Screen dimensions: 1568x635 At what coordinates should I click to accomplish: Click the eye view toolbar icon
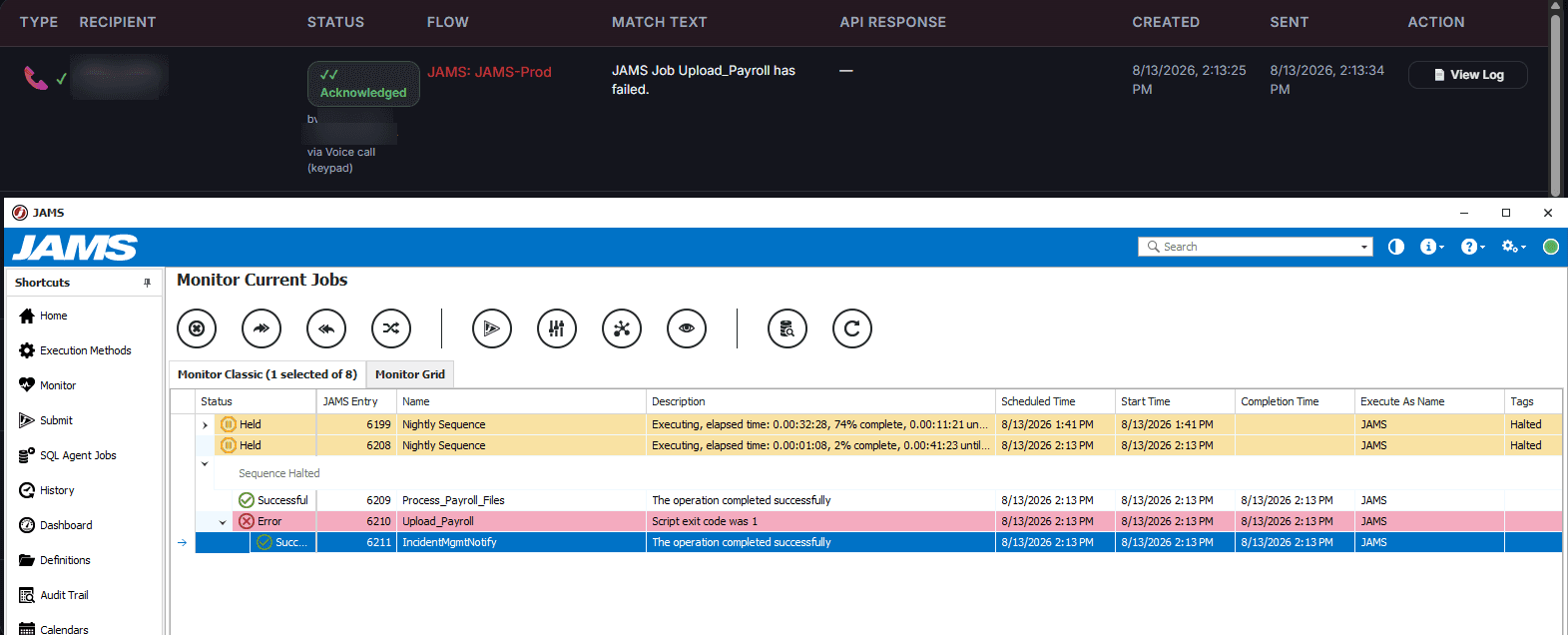pos(687,328)
